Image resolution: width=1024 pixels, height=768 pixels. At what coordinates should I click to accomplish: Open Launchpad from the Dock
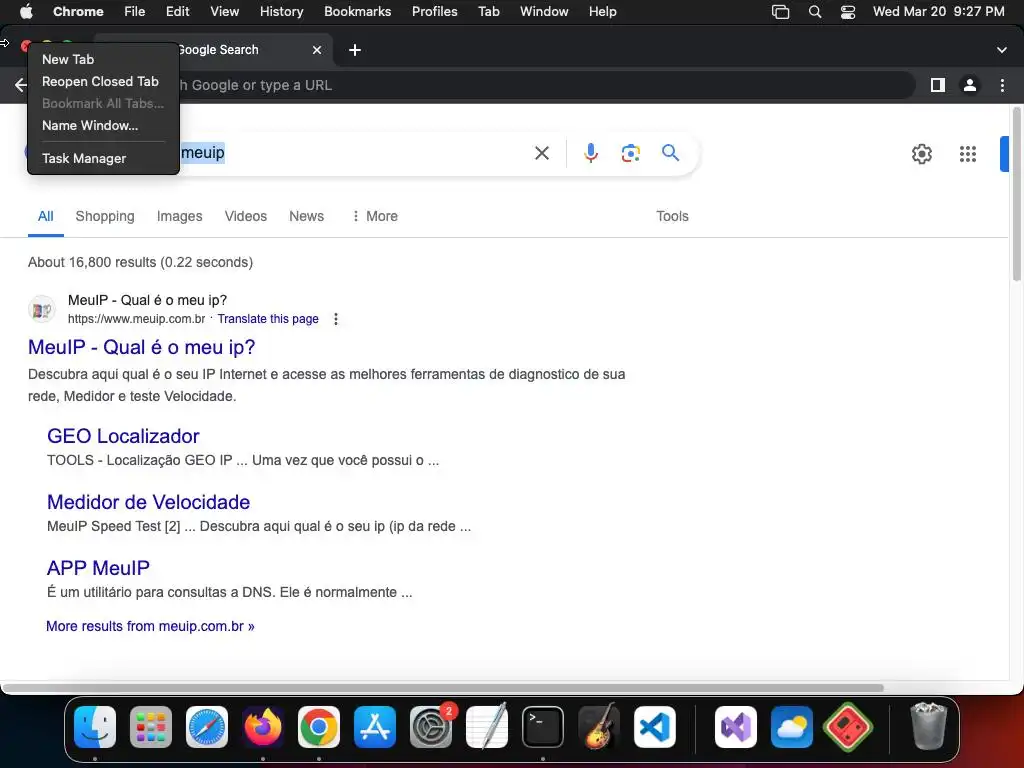coord(151,727)
